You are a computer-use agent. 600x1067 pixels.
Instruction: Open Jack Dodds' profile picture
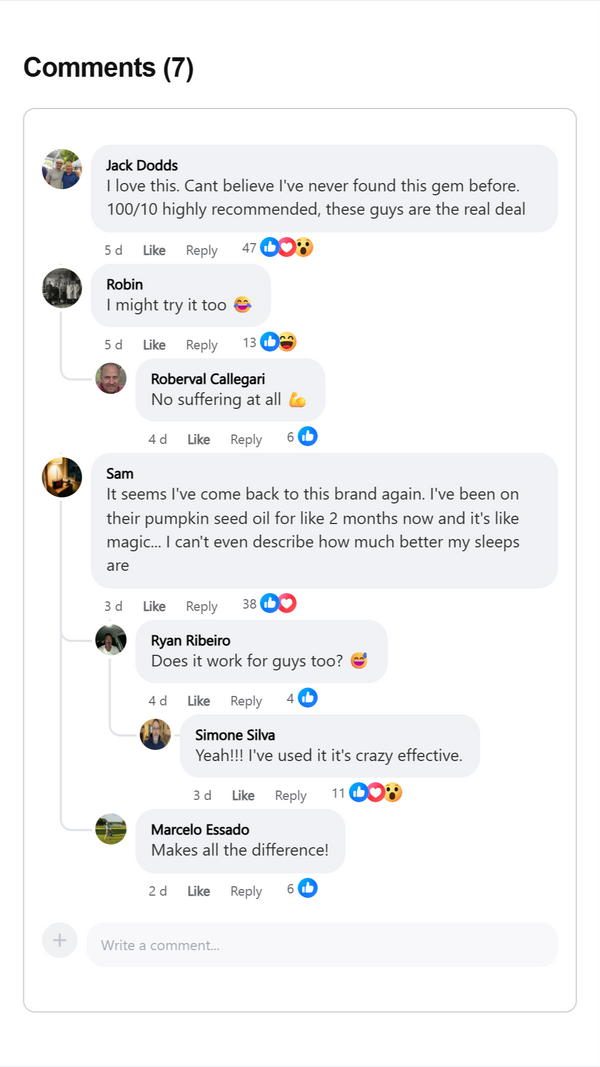click(x=62, y=169)
